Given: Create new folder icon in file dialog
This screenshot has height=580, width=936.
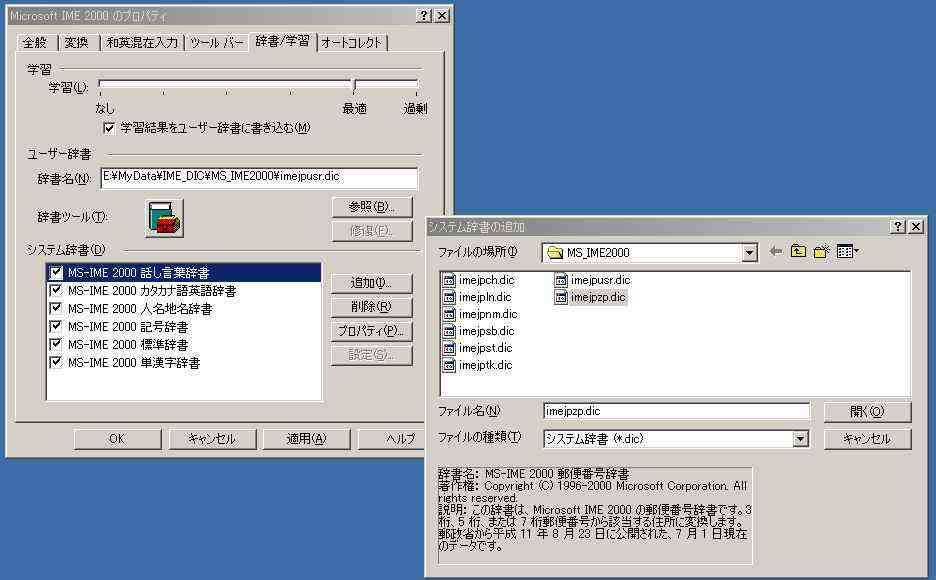Looking at the screenshot, I should click(x=822, y=252).
